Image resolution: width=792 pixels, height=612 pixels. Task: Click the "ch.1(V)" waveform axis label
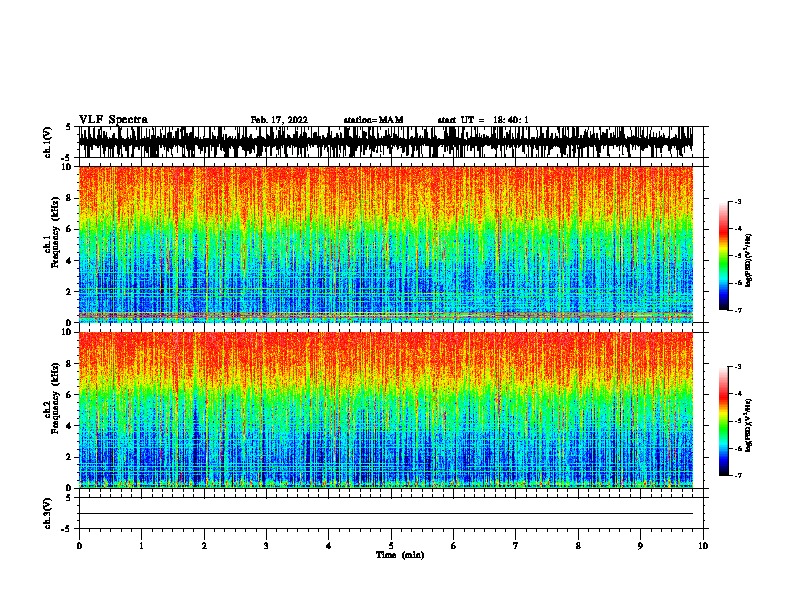48,142
